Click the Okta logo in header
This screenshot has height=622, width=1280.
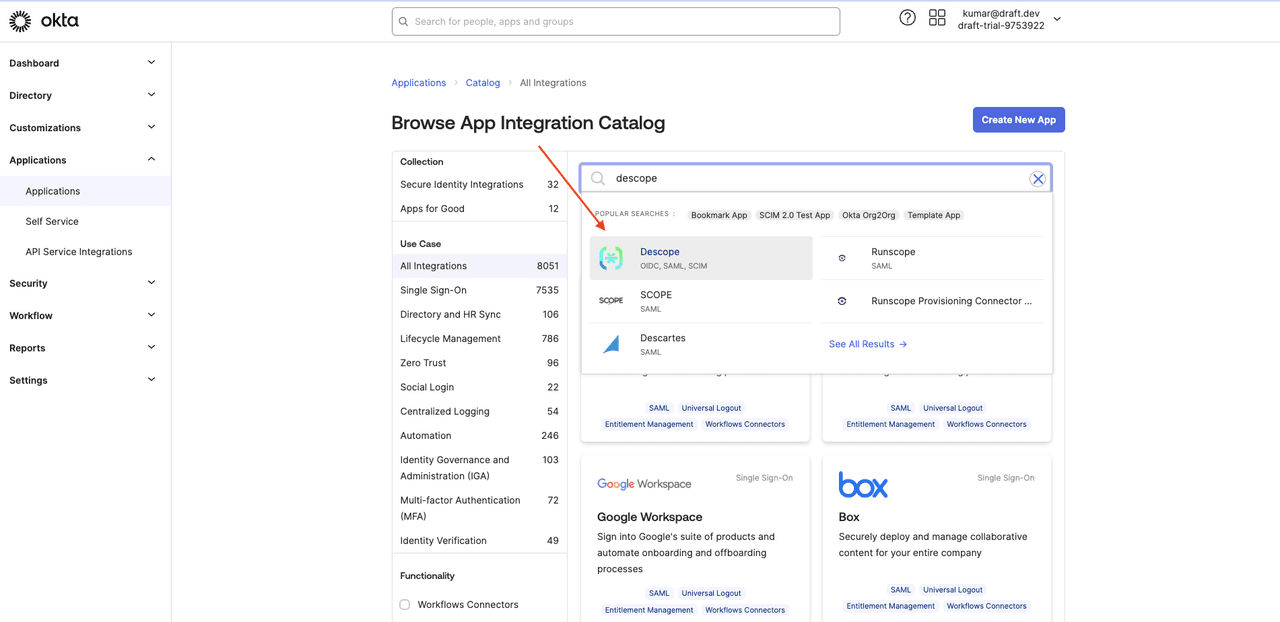pyautogui.click(x=43, y=21)
